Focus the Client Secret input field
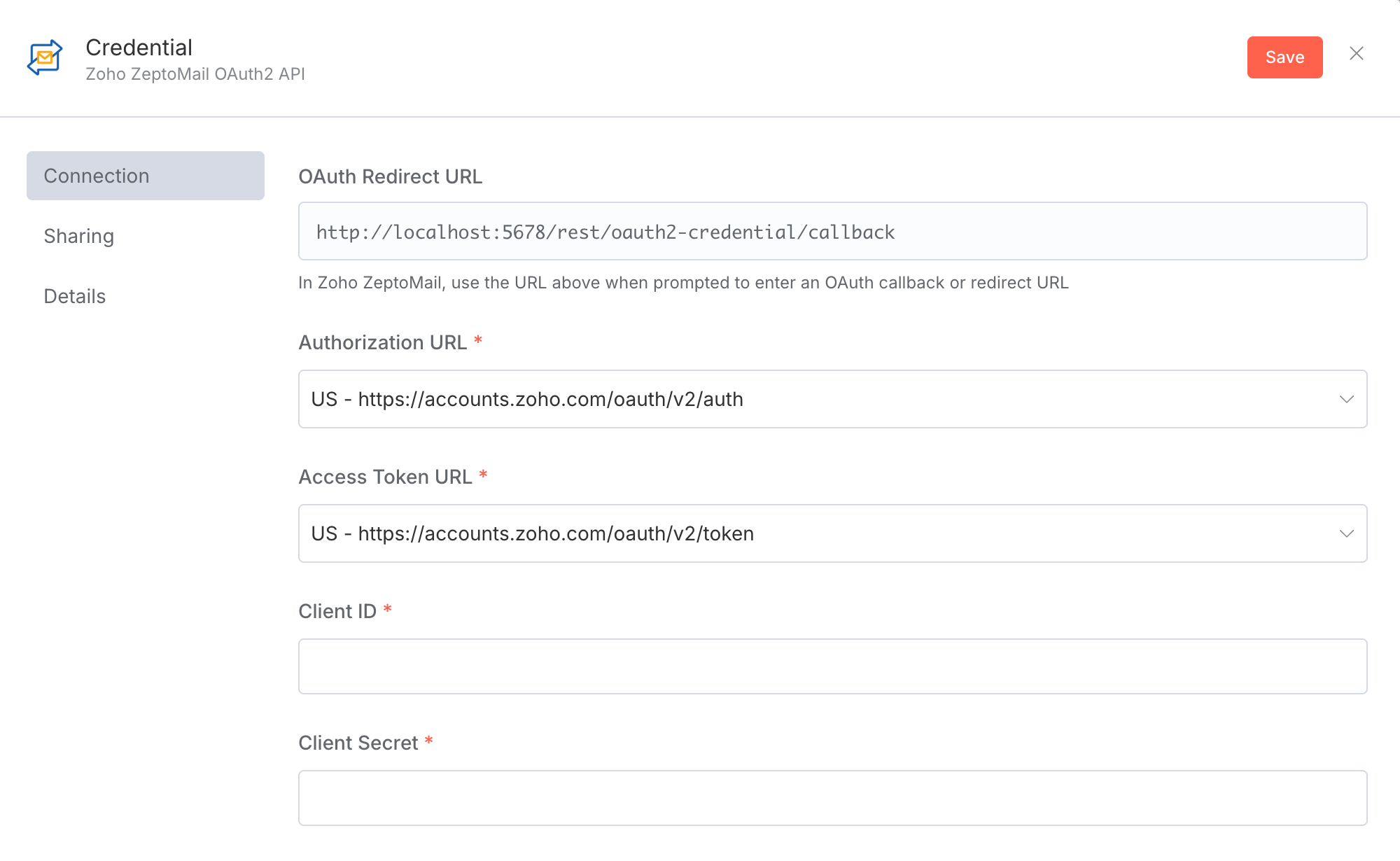1400x861 pixels. pyautogui.click(x=832, y=798)
